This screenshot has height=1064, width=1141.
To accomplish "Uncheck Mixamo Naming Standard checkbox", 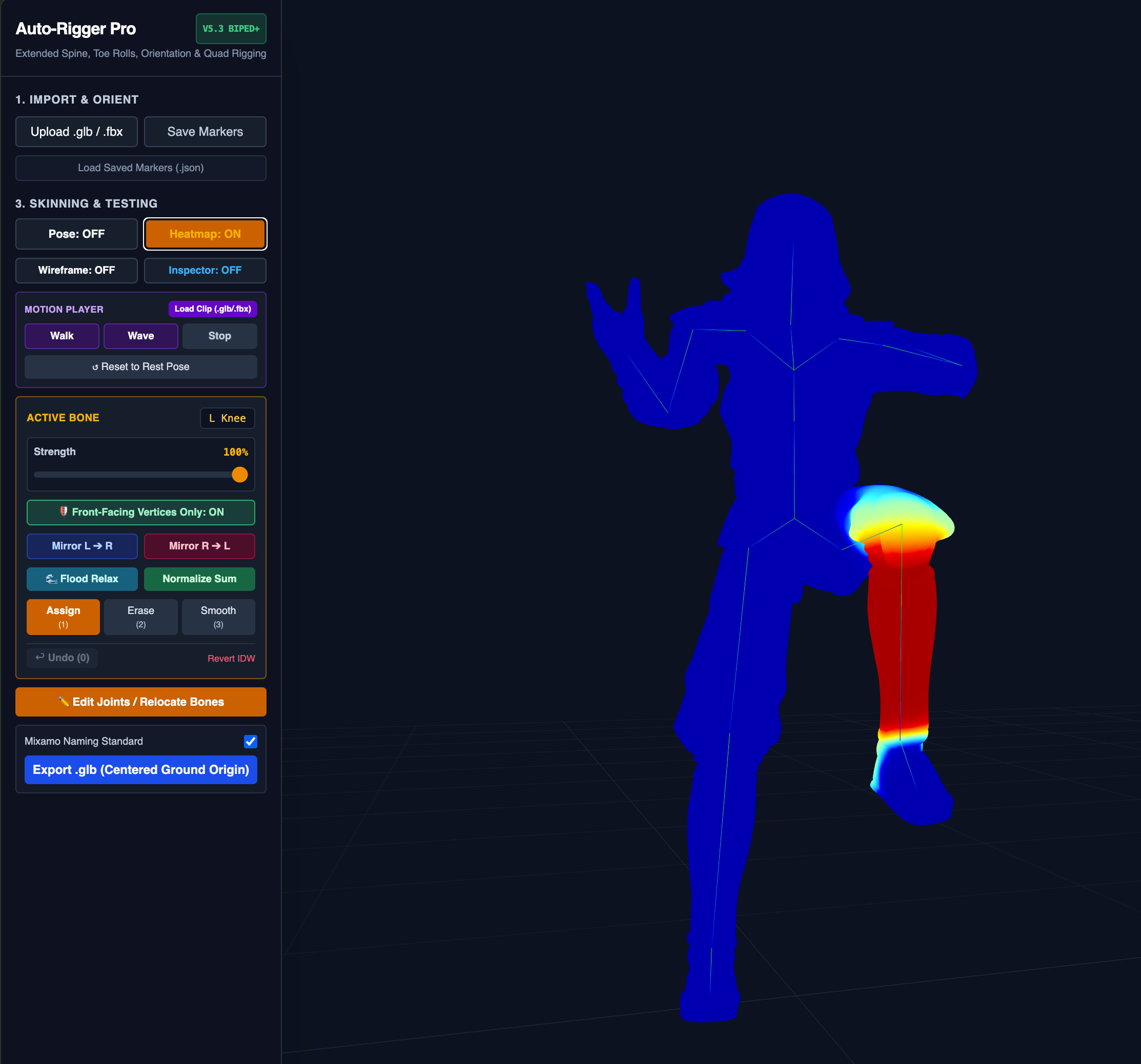I will click(250, 741).
